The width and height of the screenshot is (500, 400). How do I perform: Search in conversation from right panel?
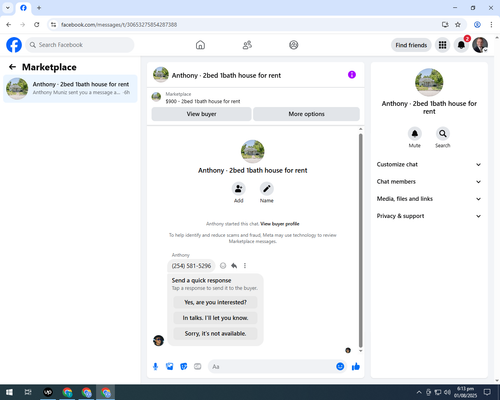pos(443,134)
